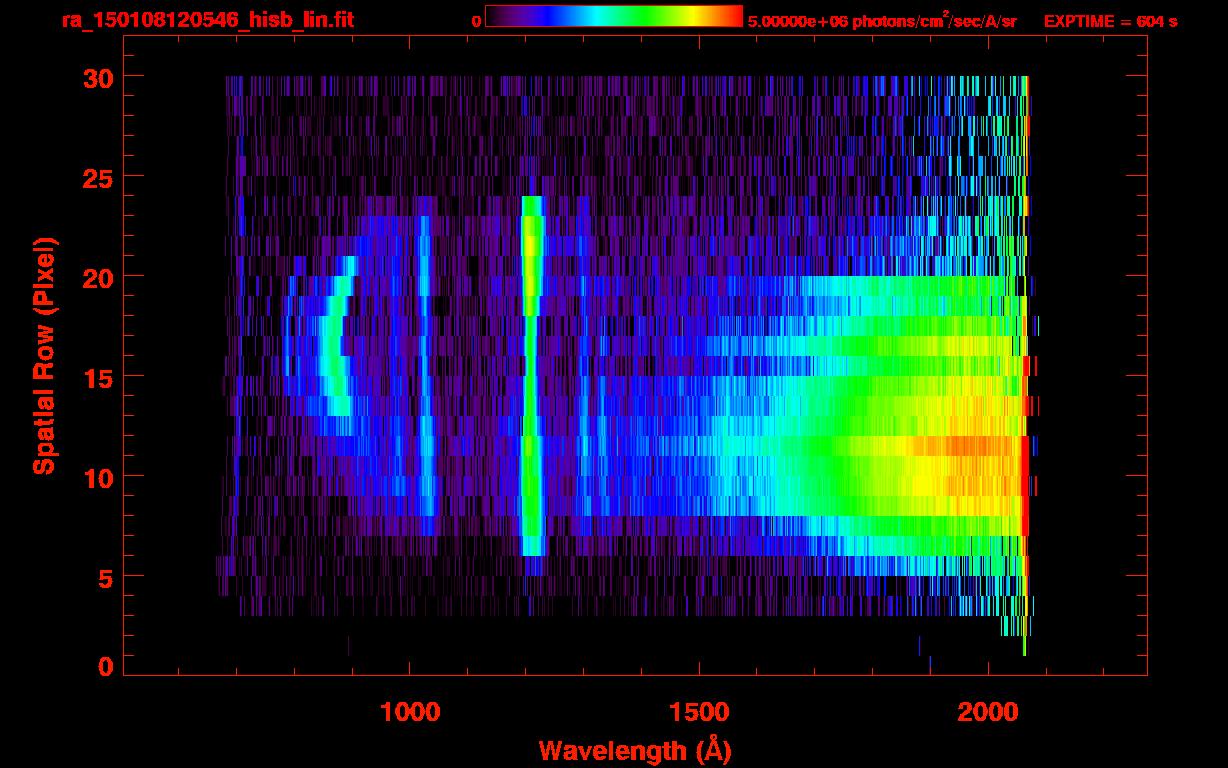
Task: Select the 1000 tick label on the wavelength axis
Action: [409, 712]
